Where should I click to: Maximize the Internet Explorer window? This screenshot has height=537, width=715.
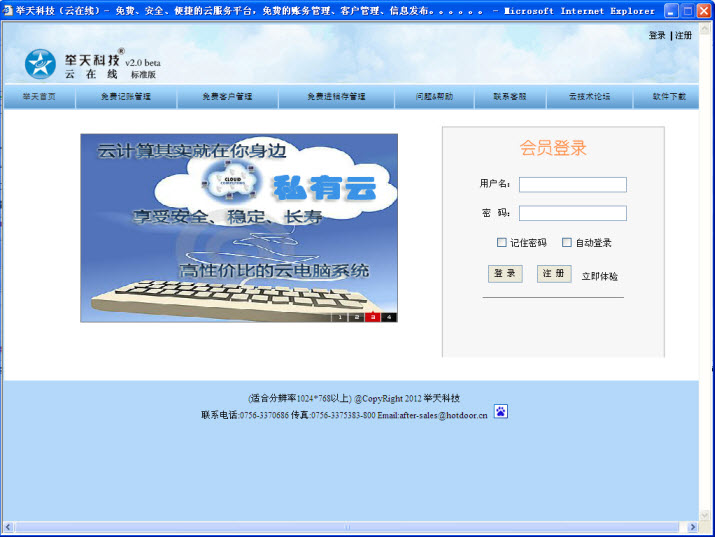click(x=688, y=10)
